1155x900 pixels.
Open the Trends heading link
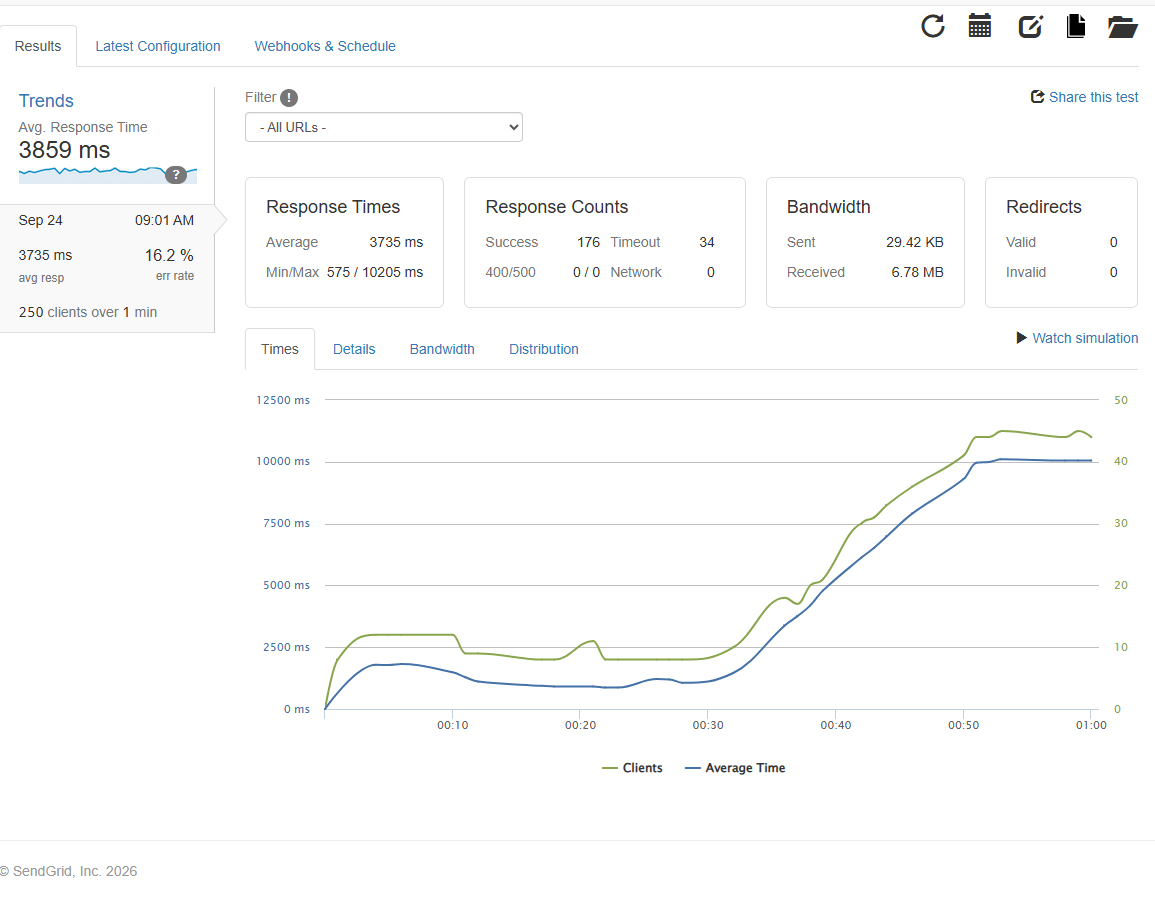46,101
